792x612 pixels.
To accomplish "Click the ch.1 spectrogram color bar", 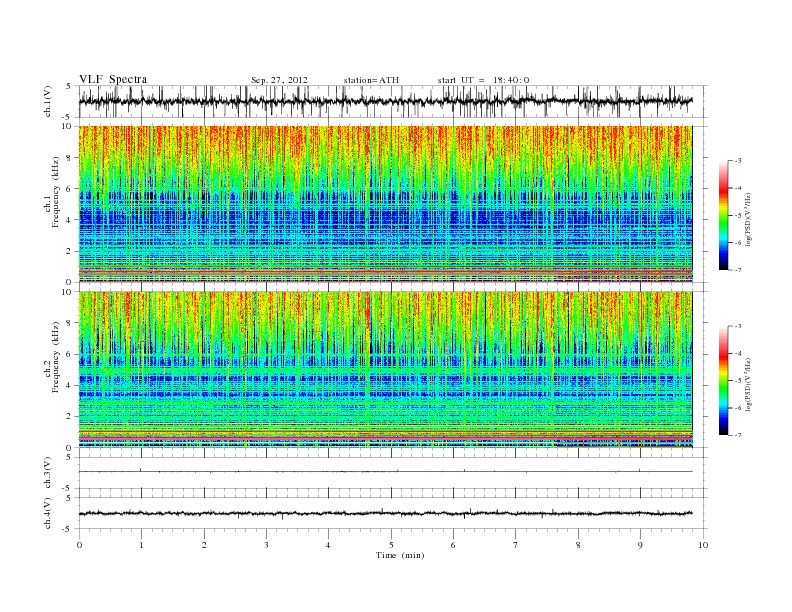I will click(x=724, y=215).
